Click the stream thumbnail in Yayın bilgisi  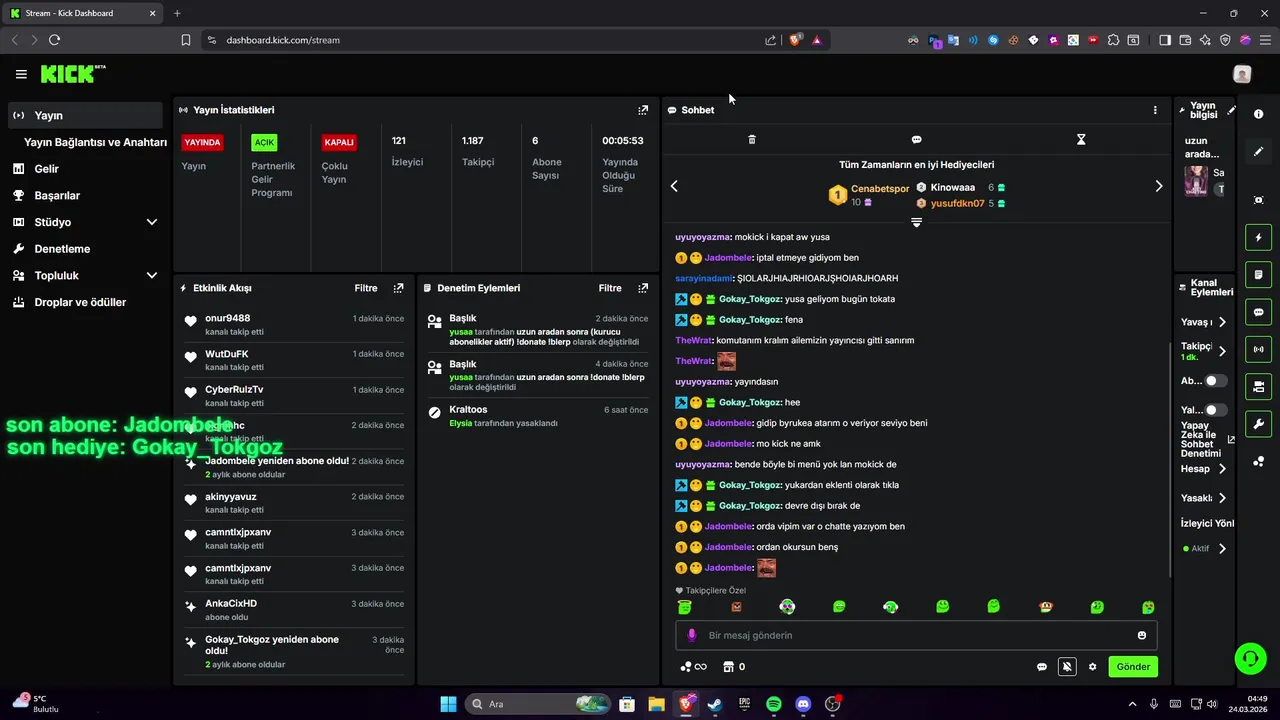1196,181
